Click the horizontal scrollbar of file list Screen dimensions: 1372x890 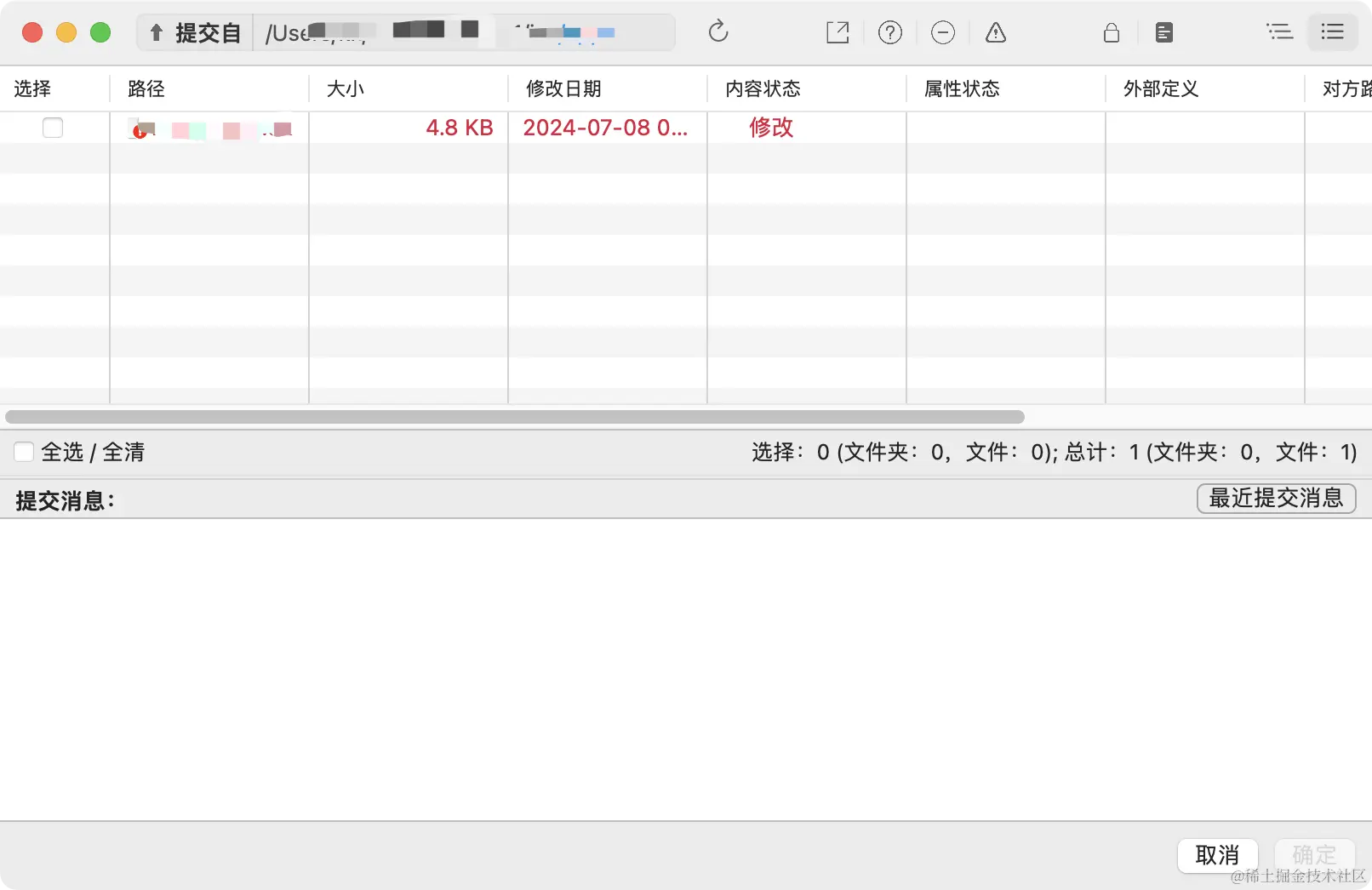pyautogui.click(x=515, y=417)
